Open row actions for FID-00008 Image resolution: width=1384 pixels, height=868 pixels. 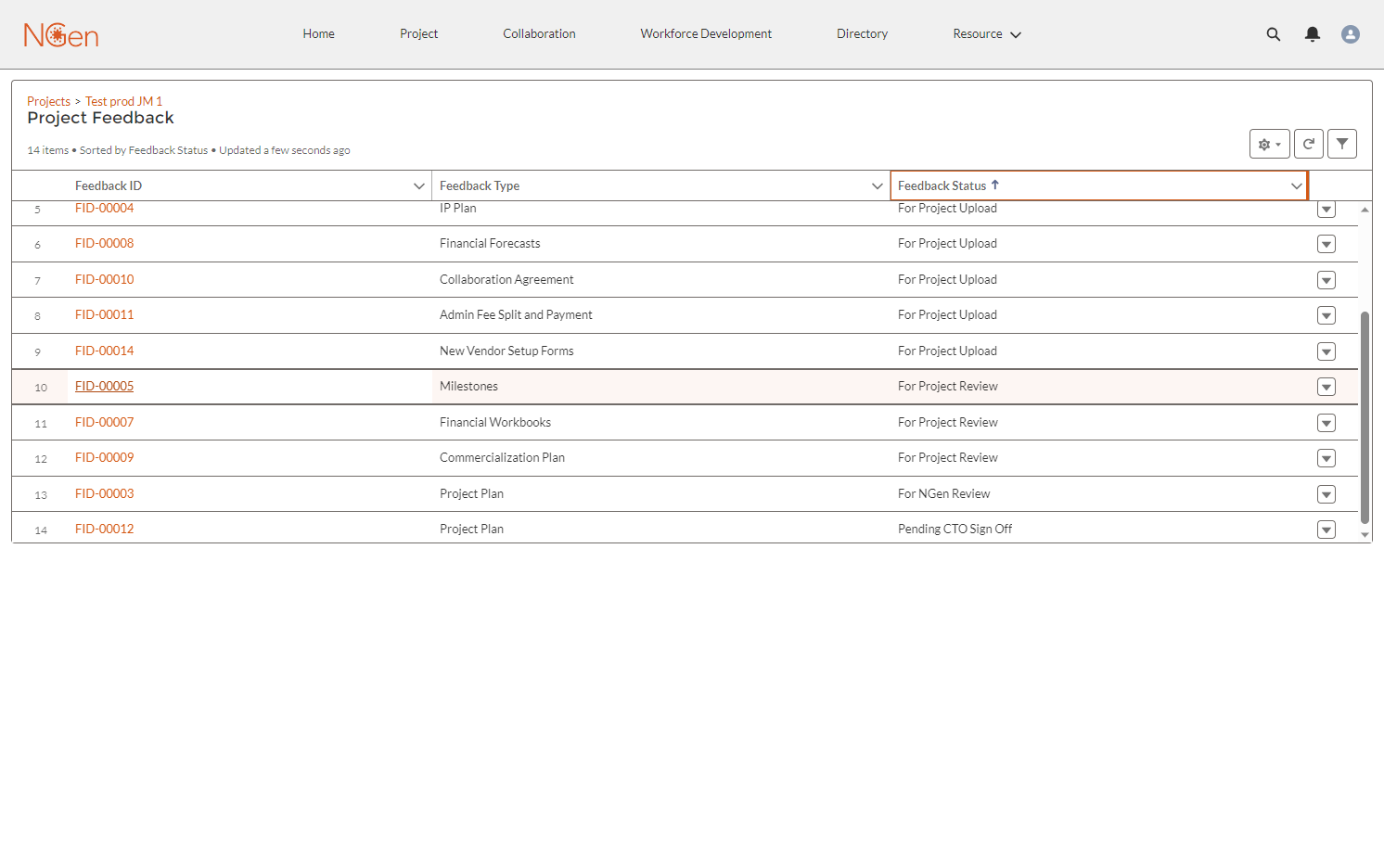(x=1326, y=244)
